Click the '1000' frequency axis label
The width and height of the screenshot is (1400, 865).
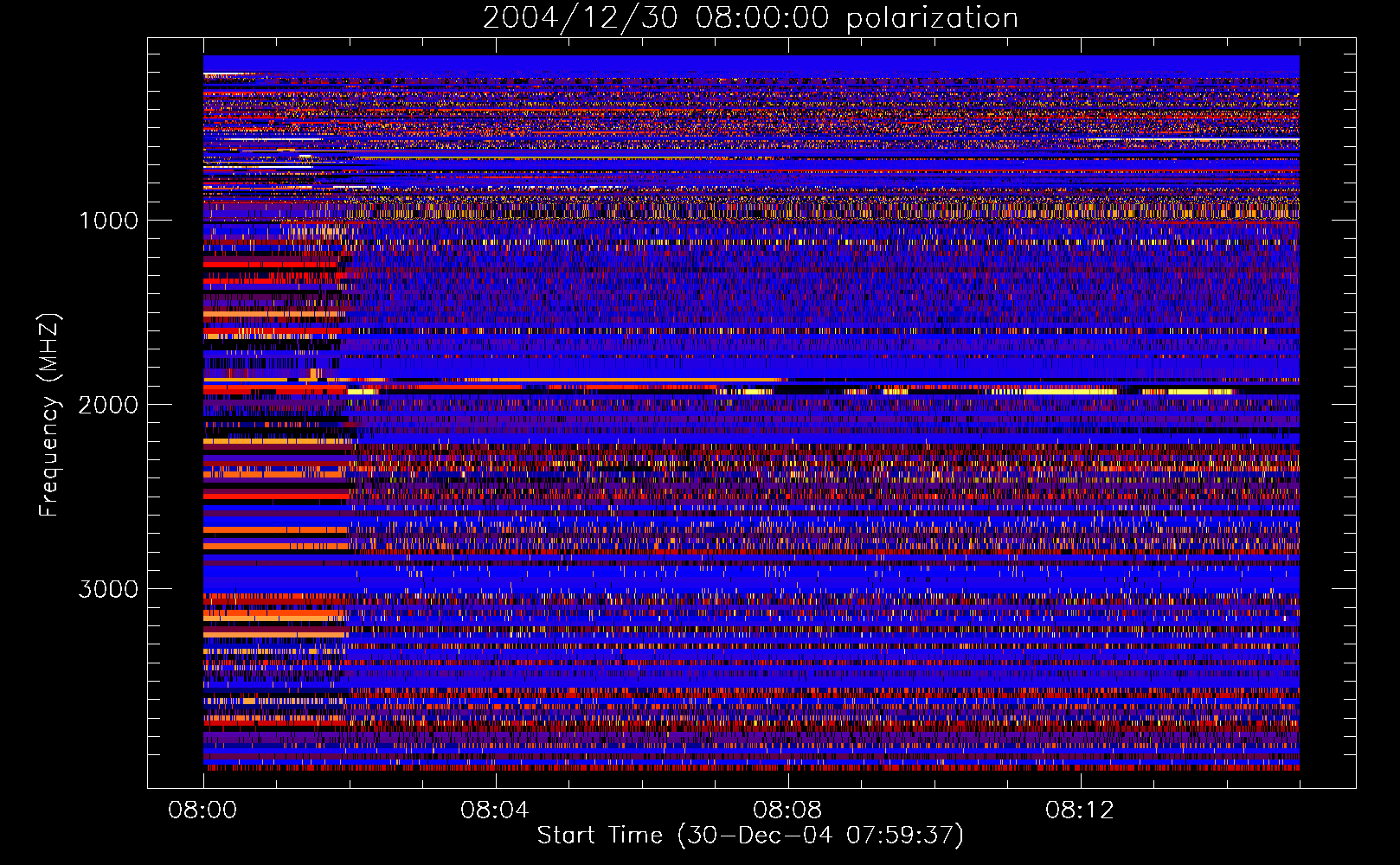click(x=108, y=221)
